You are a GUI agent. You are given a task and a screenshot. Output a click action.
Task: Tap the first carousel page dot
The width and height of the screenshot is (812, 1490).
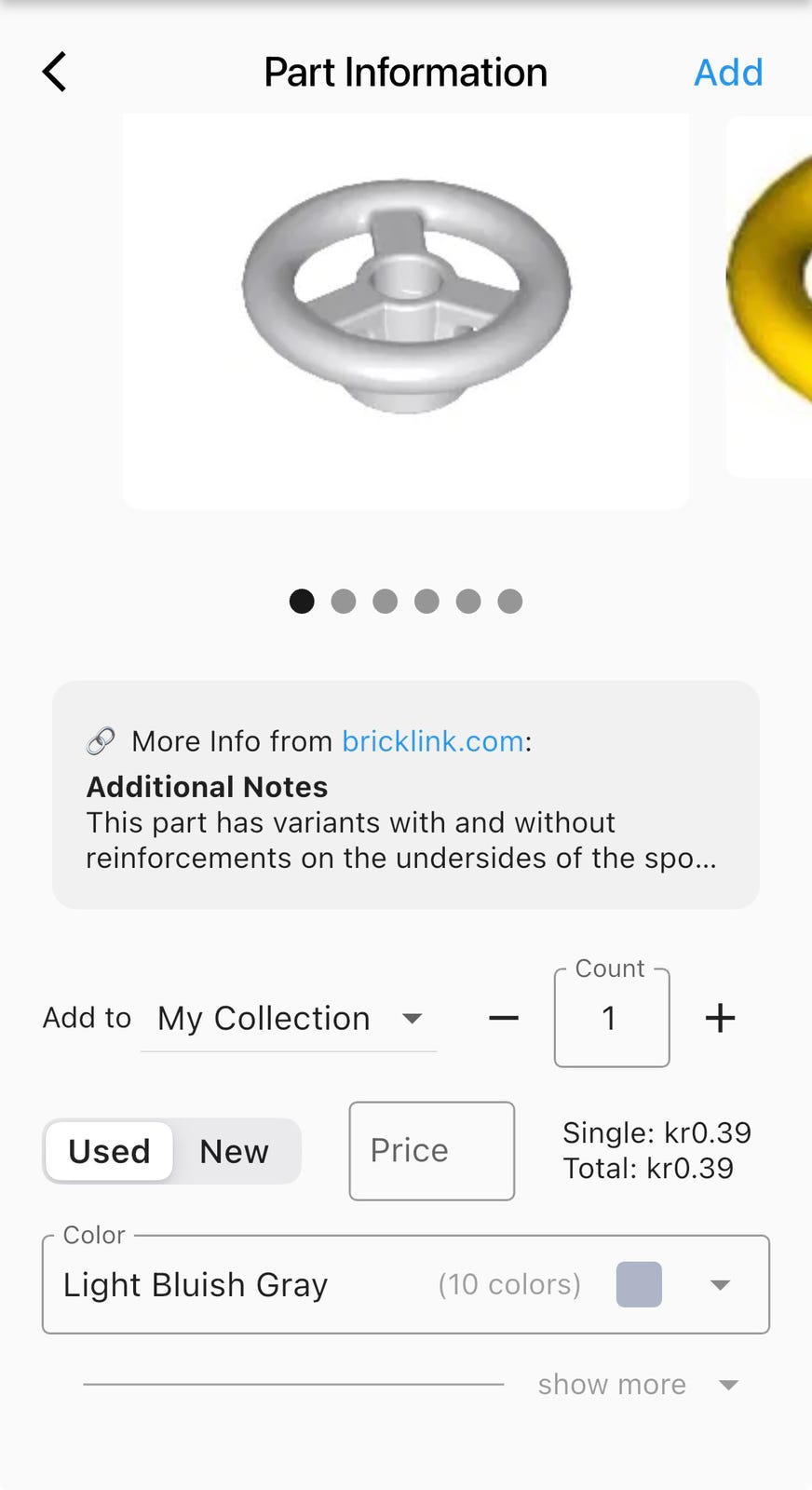point(302,602)
